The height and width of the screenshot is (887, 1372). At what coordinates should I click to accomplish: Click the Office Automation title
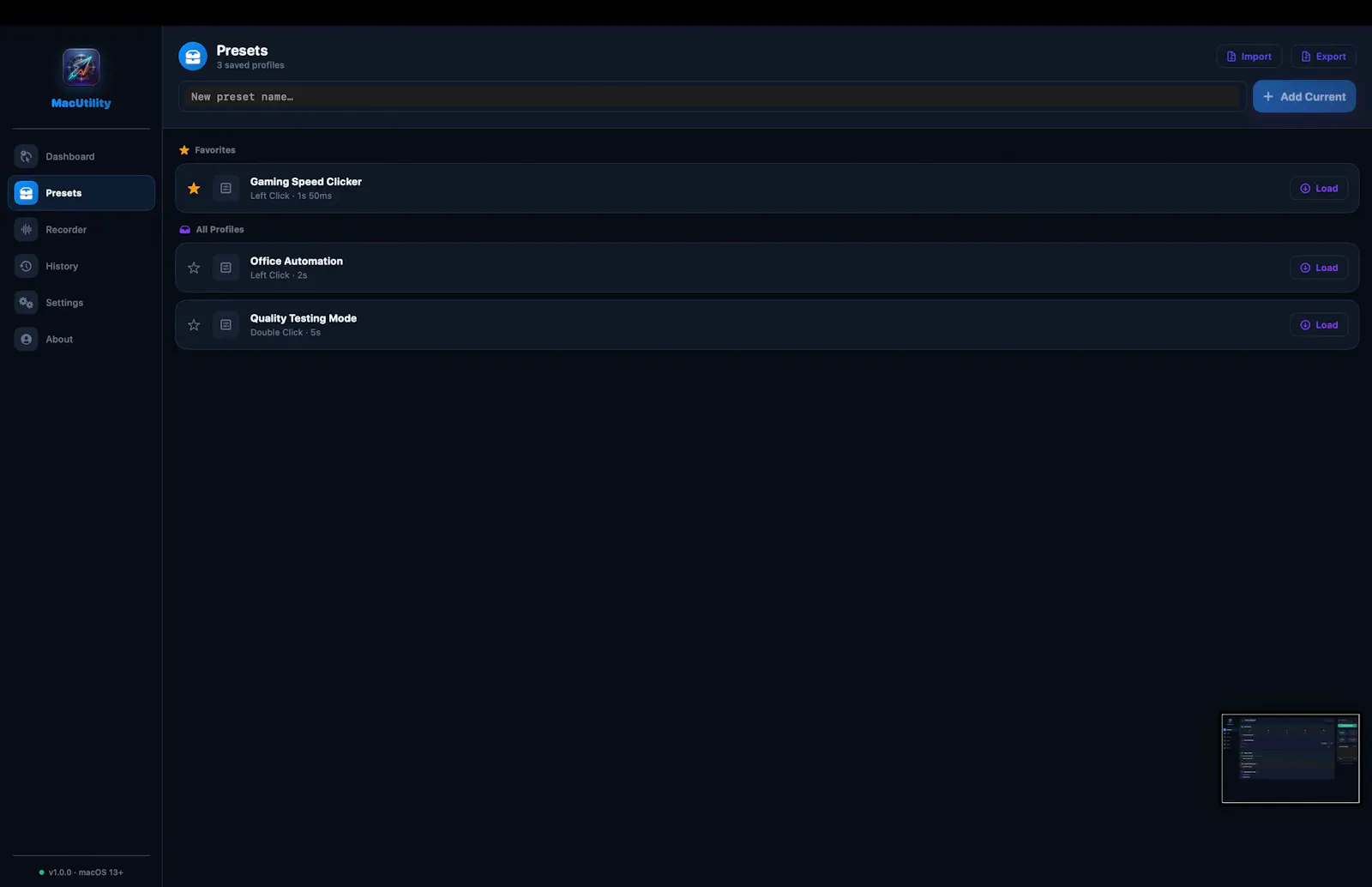pos(297,261)
